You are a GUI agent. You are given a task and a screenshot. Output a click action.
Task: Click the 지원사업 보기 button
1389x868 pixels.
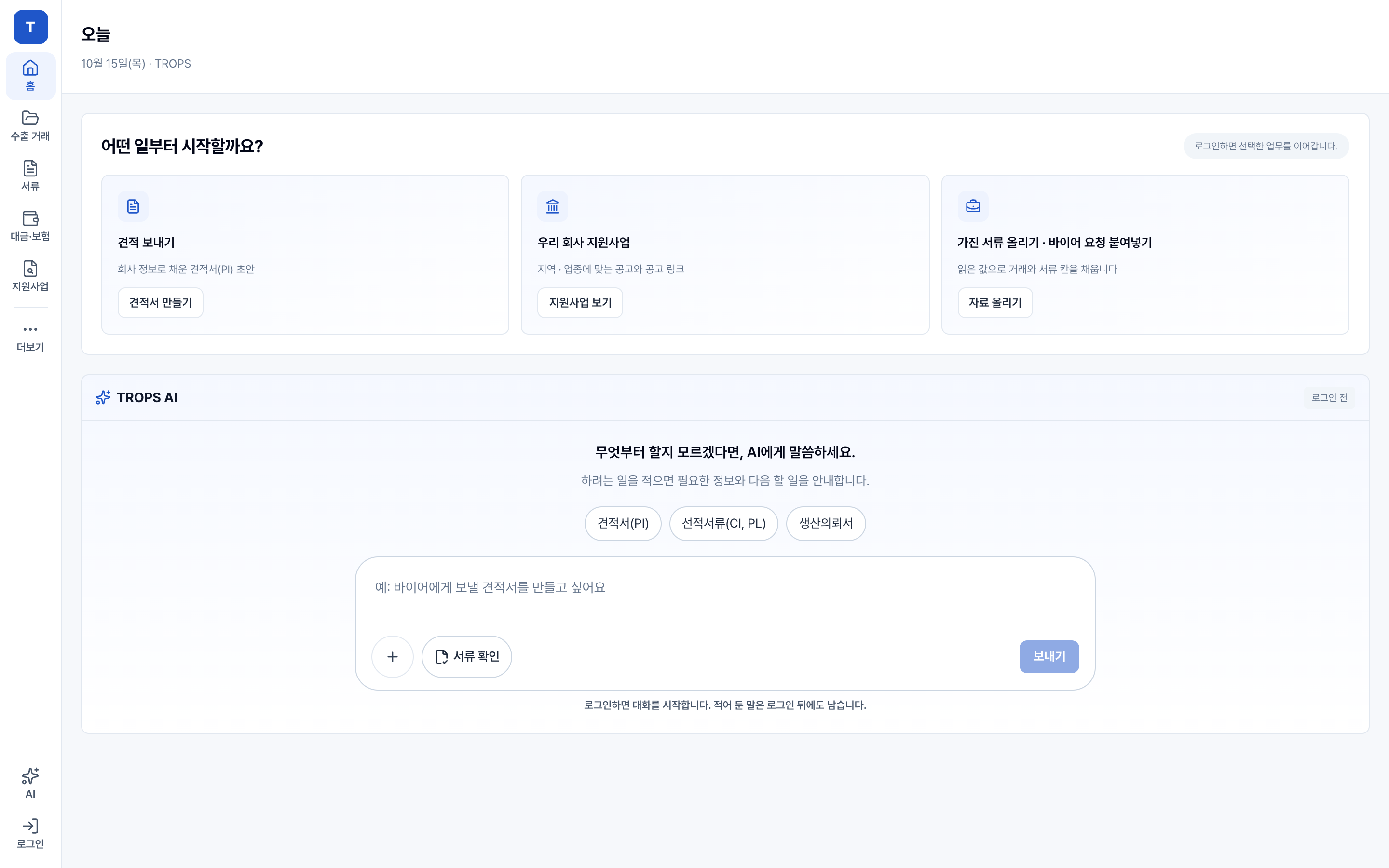click(580, 302)
